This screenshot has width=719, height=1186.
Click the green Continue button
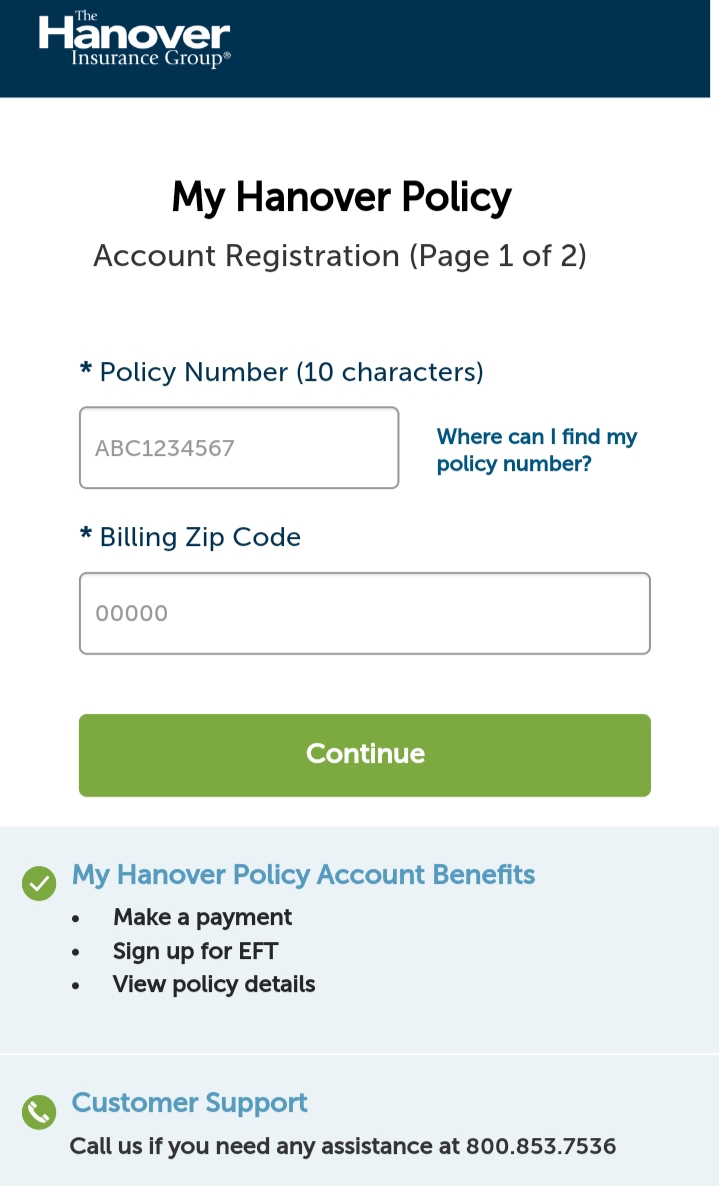pyautogui.click(x=364, y=755)
